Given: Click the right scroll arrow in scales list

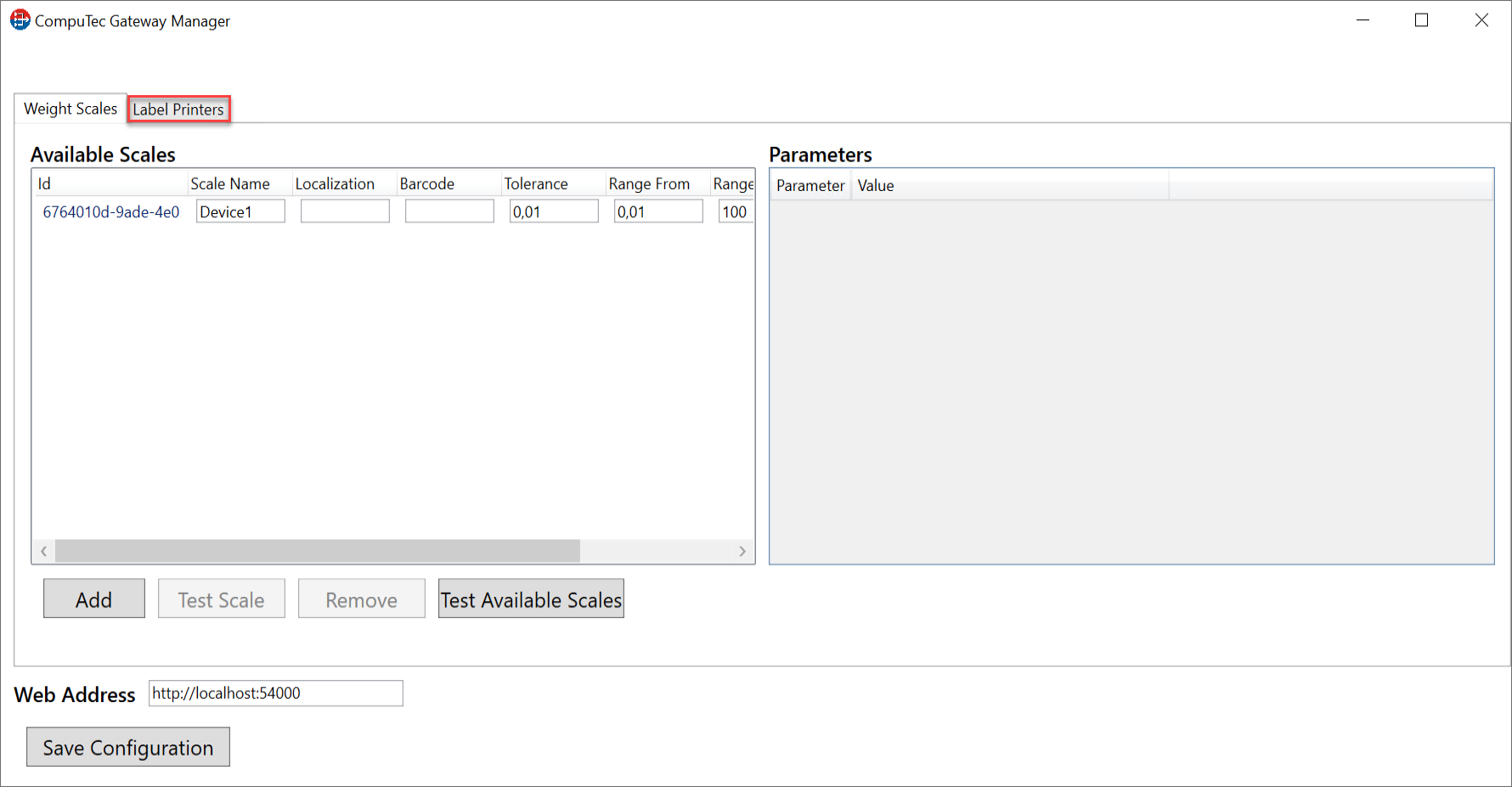Looking at the screenshot, I should pos(742,552).
